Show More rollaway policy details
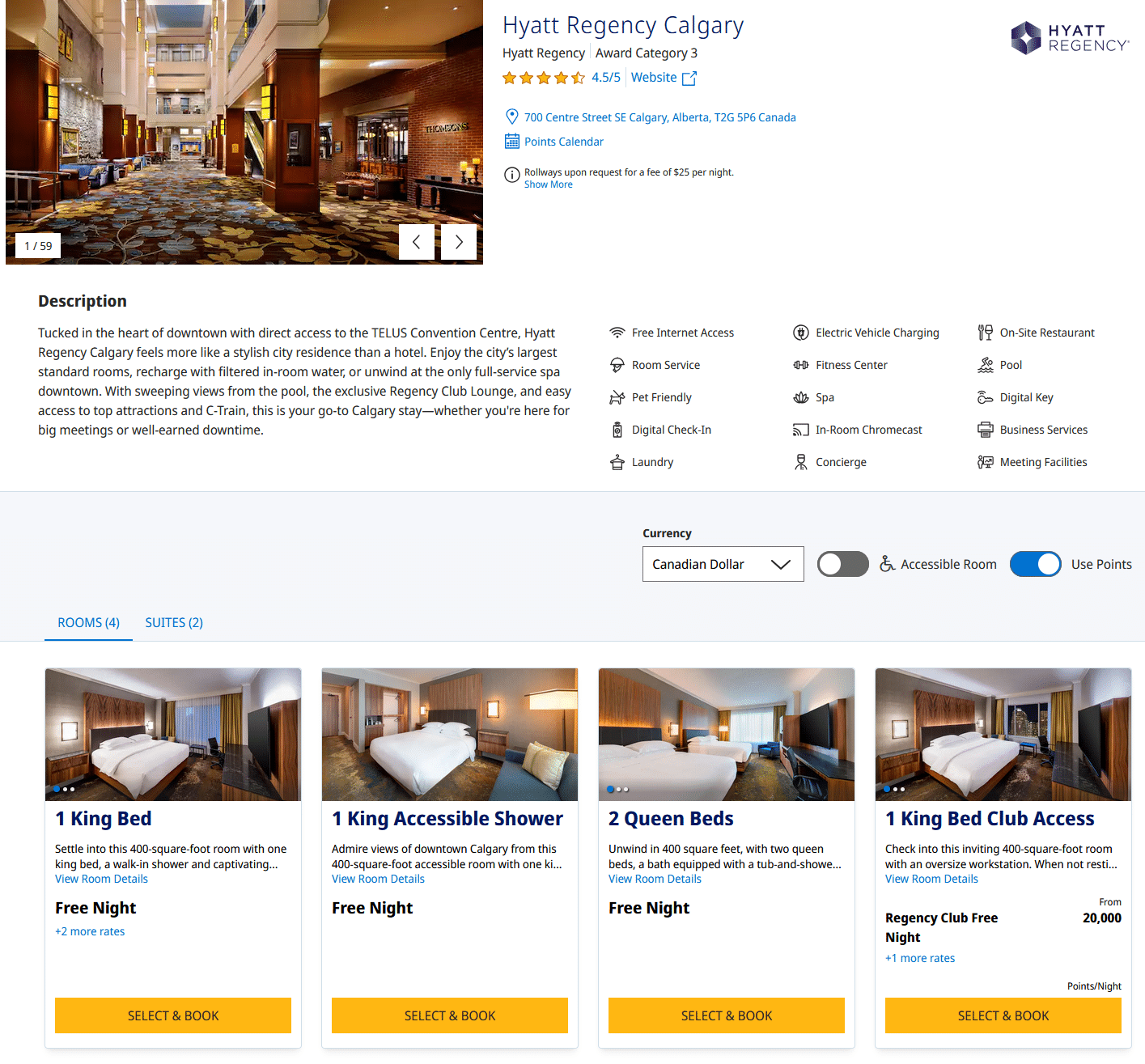The width and height of the screenshot is (1145, 1064). [x=548, y=184]
